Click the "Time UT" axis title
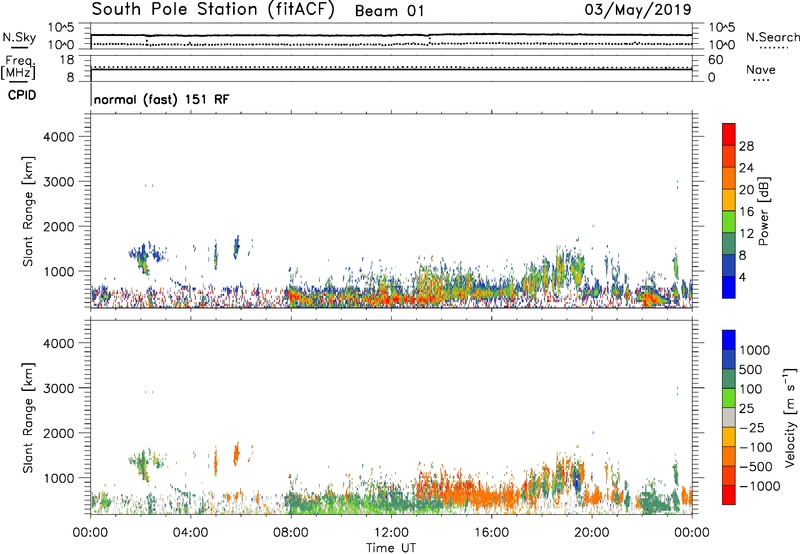The image size is (800, 554). pyautogui.click(x=391, y=548)
